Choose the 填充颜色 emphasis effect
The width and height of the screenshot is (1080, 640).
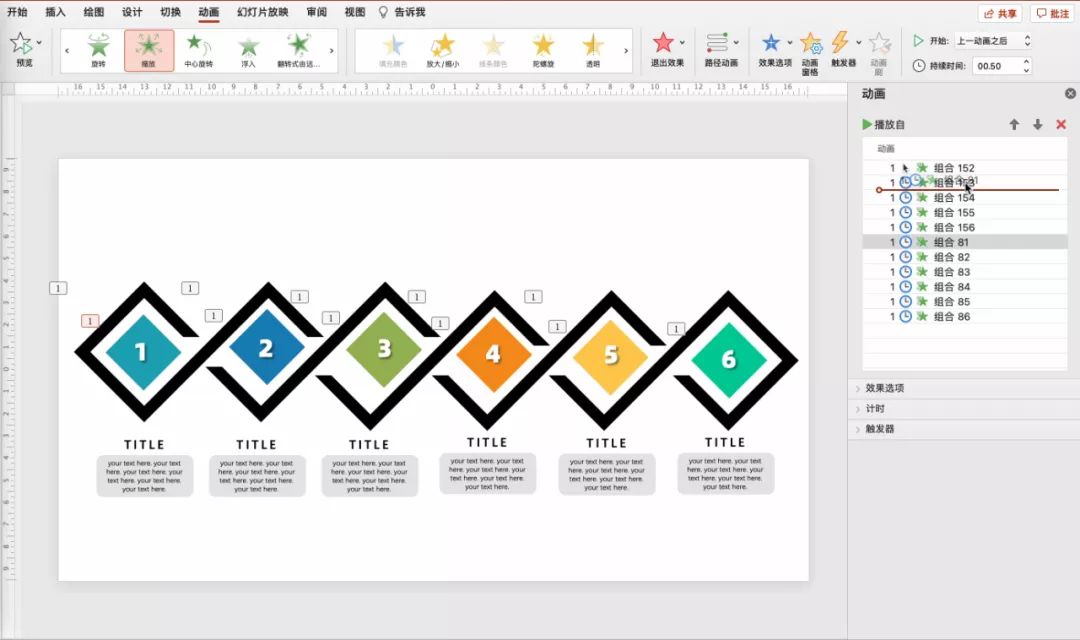pyautogui.click(x=393, y=50)
